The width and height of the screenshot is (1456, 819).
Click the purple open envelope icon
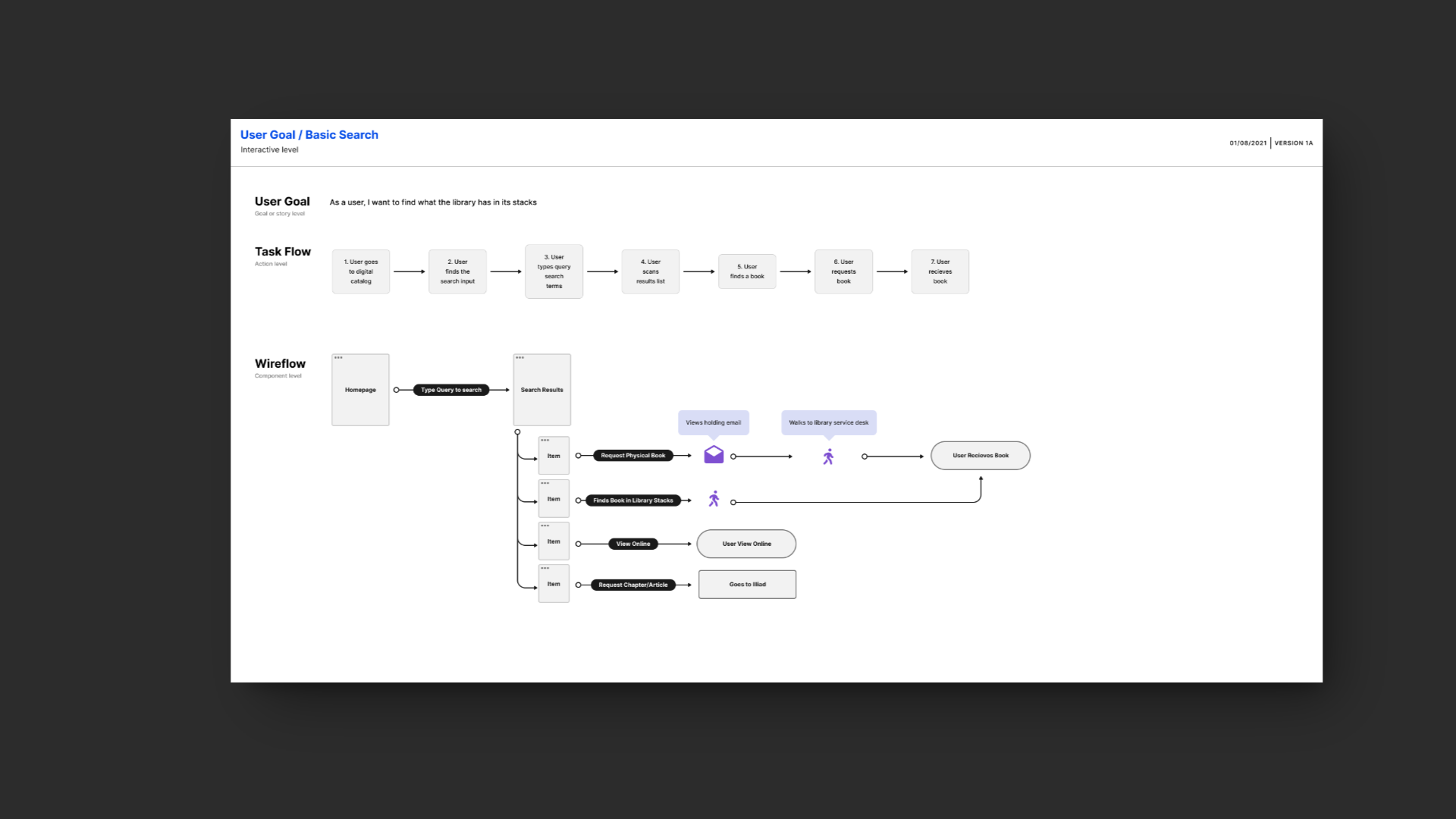(x=714, y=455)
